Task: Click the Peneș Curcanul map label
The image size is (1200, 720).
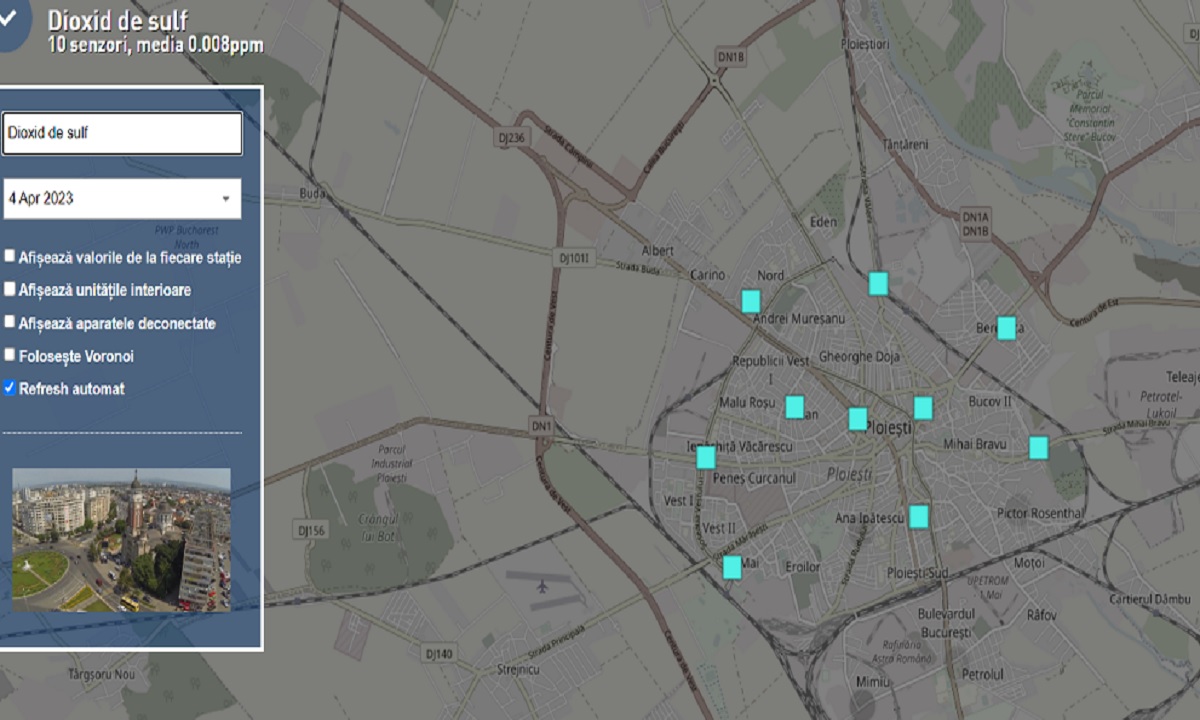Action: (x=756, y=478)
